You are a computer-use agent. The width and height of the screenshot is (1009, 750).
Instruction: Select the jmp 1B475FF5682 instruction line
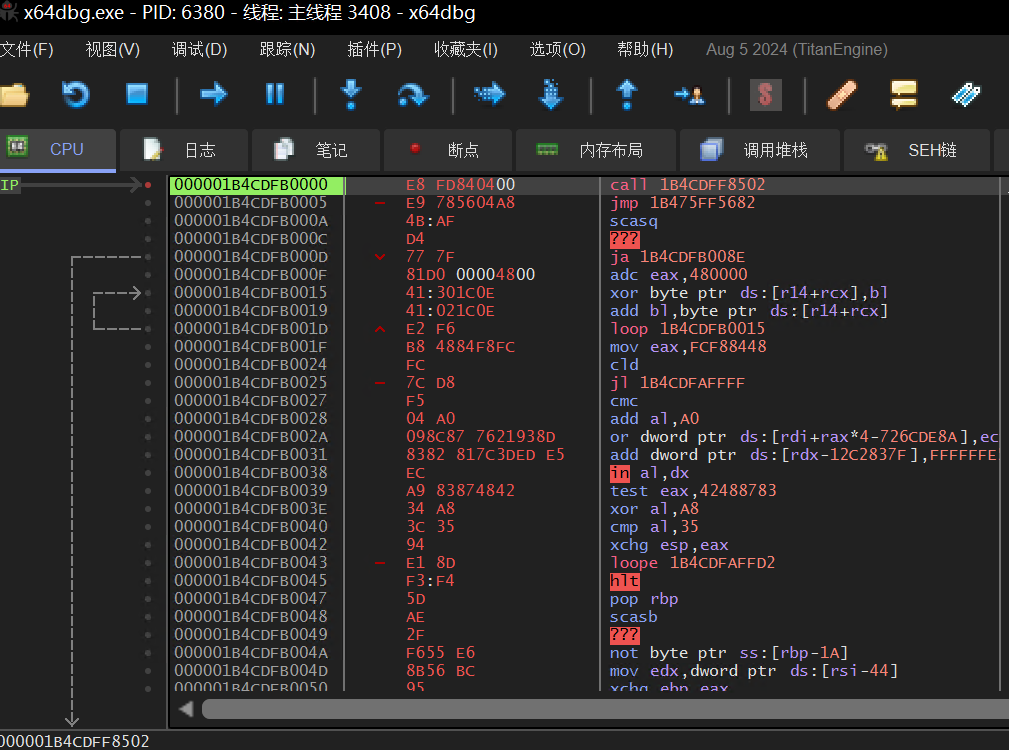[682, 203]
